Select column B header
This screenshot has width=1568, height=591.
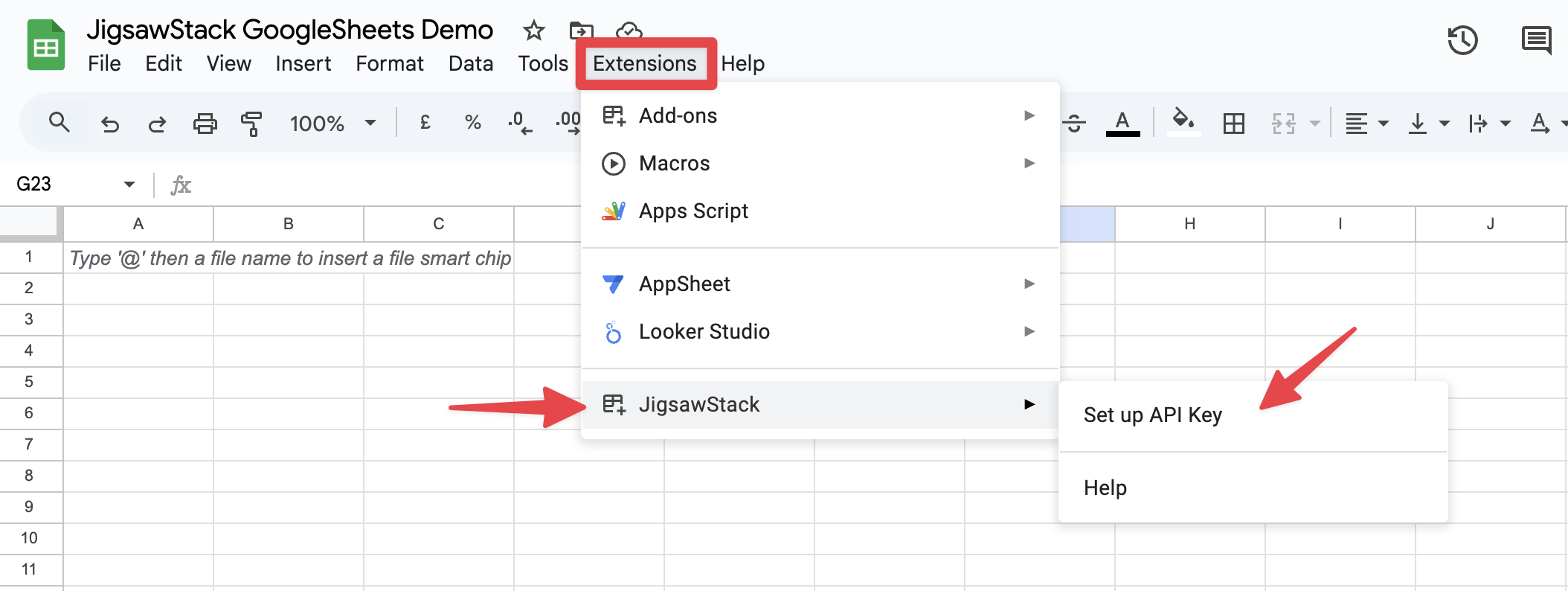click(289, 224)
